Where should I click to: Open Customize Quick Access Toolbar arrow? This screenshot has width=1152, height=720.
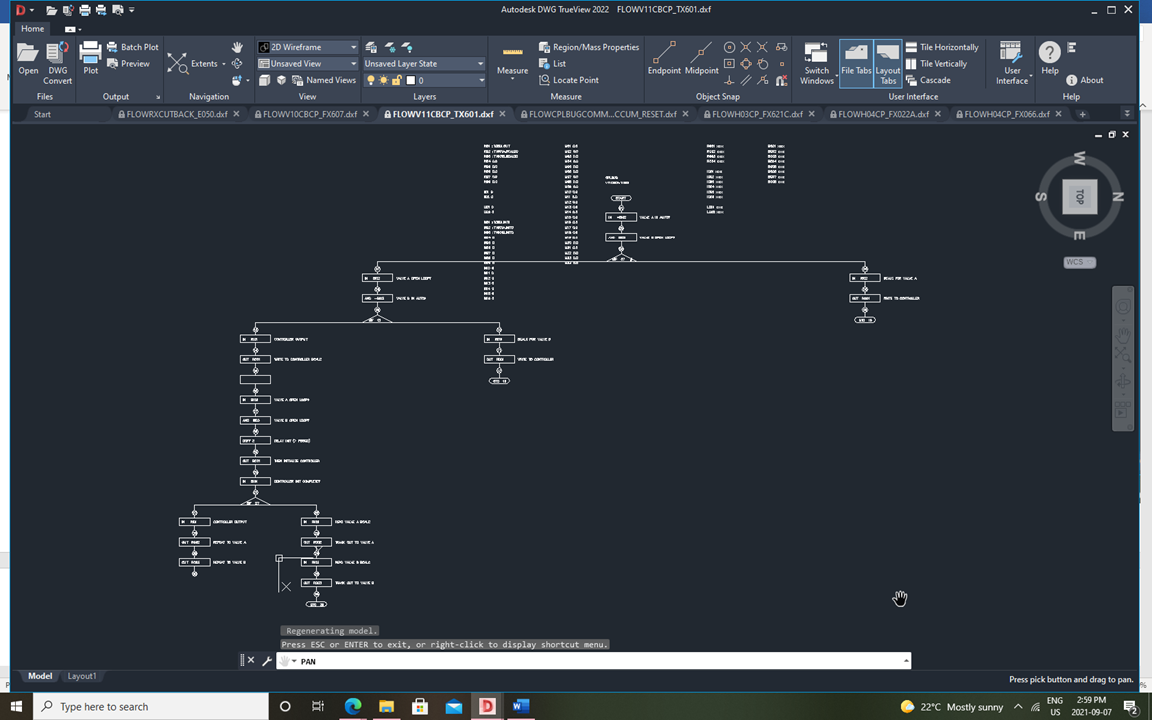click(132, 10)
